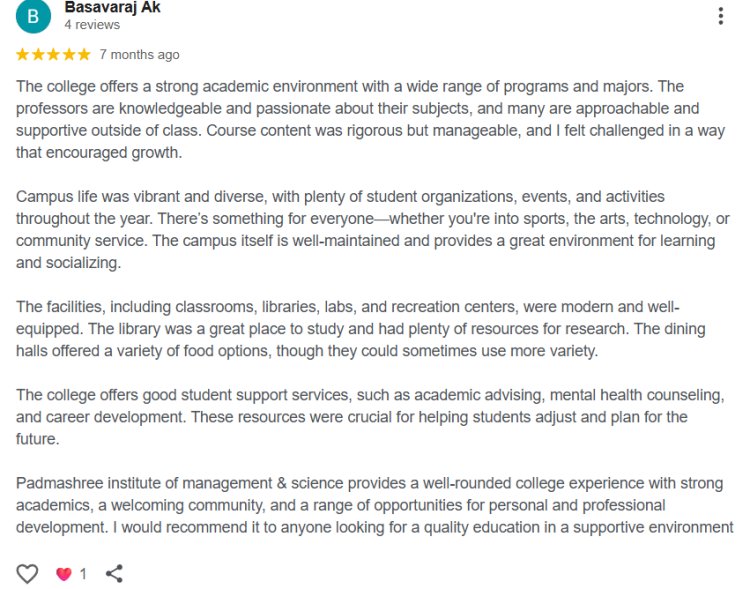Image resolution: width=750 pixels, height=589 pixels.
Task: Click the red heart reaction icon
Action: (x=64, y=574)
